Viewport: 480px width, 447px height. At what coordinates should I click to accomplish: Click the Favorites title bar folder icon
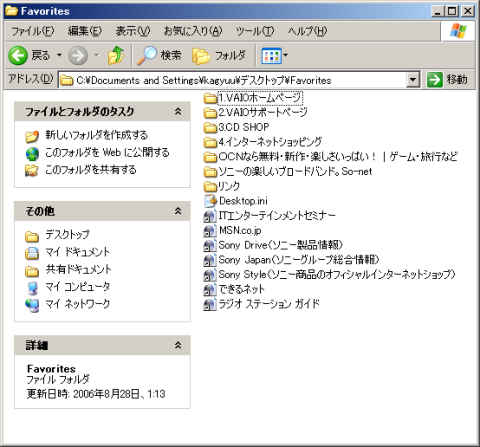(x=11, y=11)
